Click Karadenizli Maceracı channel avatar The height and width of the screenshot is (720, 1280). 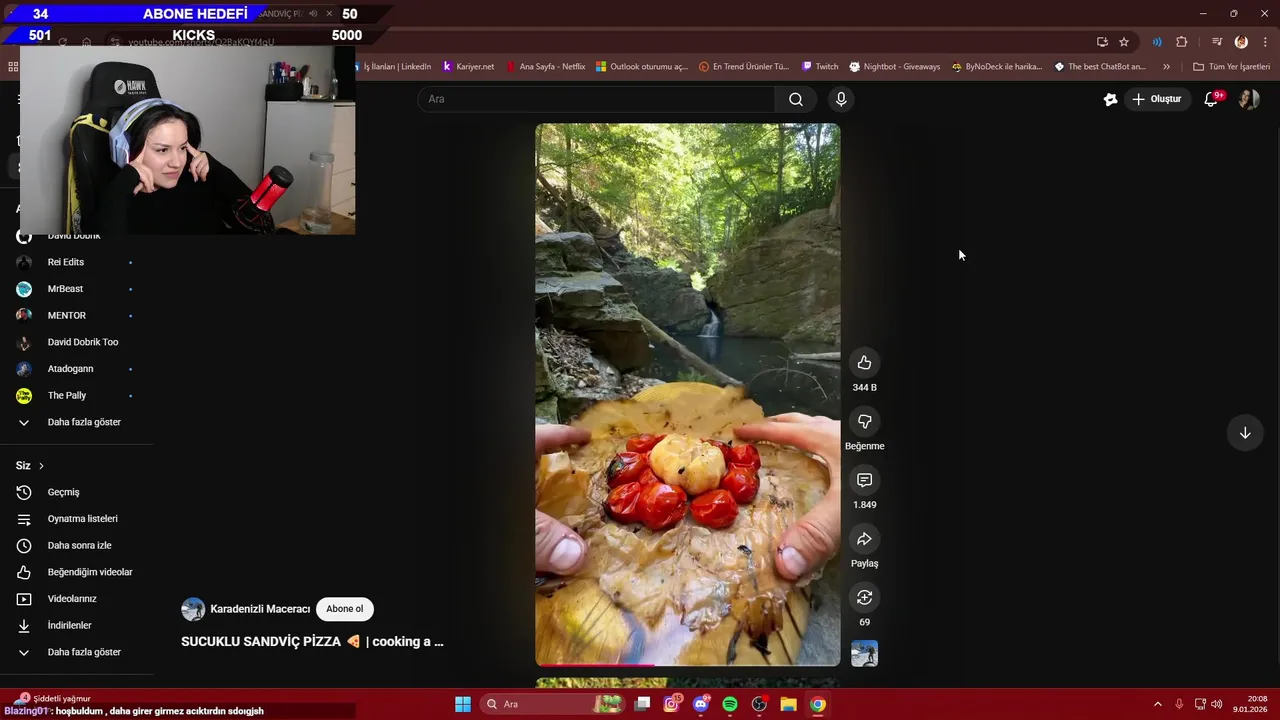[193, 609]
